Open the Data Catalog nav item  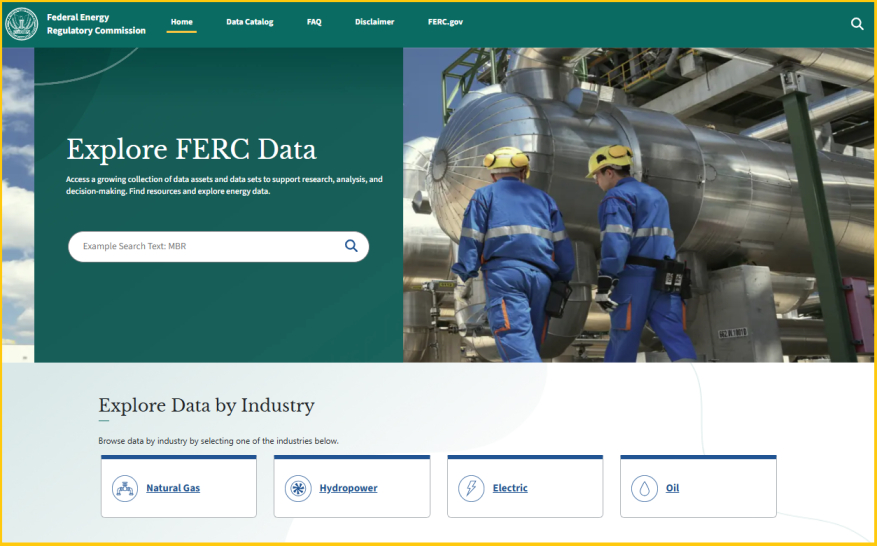pyautogui.click(x=249, y=22)
